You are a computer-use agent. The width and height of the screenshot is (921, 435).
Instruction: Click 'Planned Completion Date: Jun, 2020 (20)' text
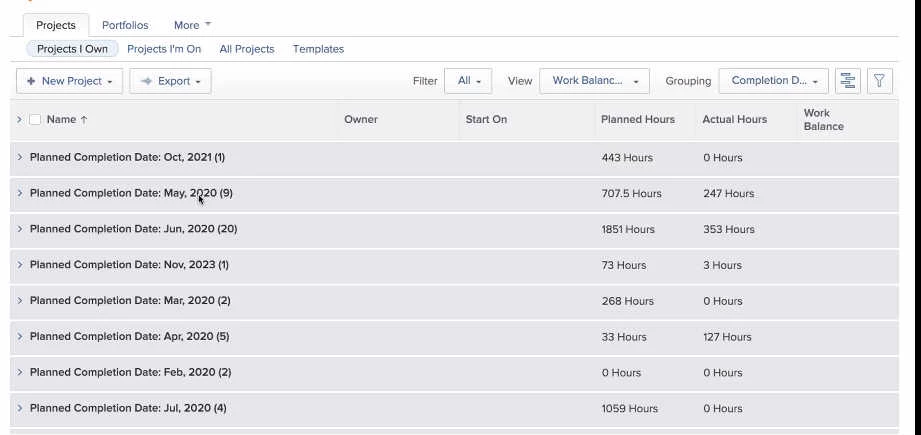pos(133,229)
